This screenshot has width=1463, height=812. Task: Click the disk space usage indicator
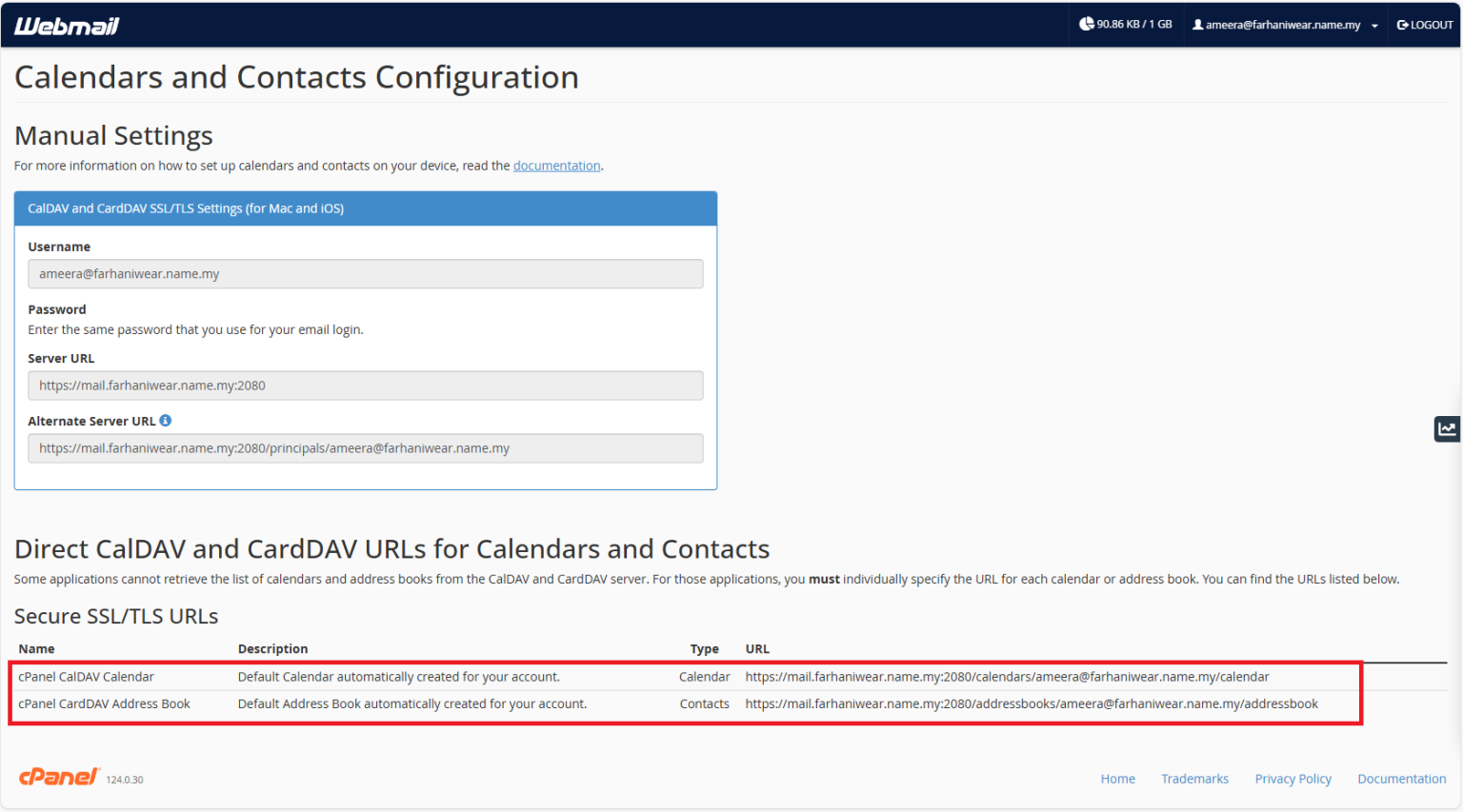tap(1127, 24)
